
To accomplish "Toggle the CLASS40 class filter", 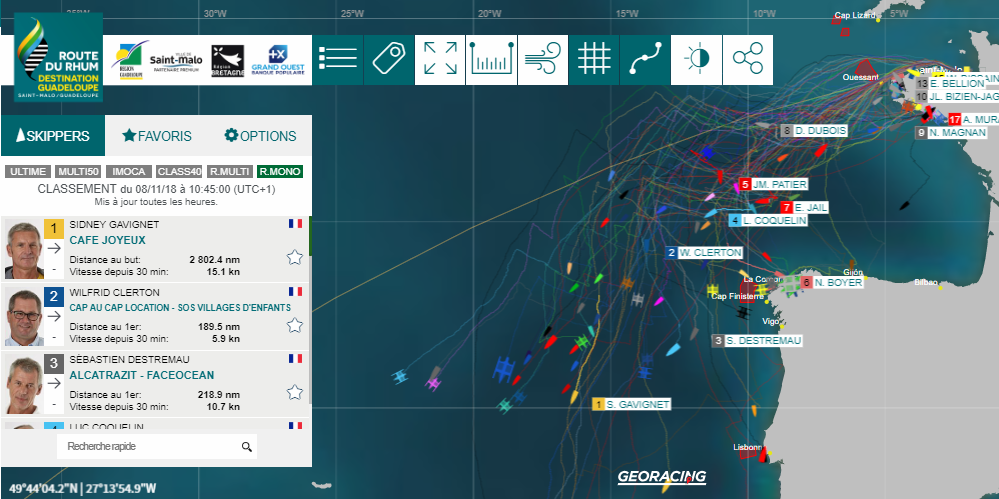I will (x=180, y=171).
